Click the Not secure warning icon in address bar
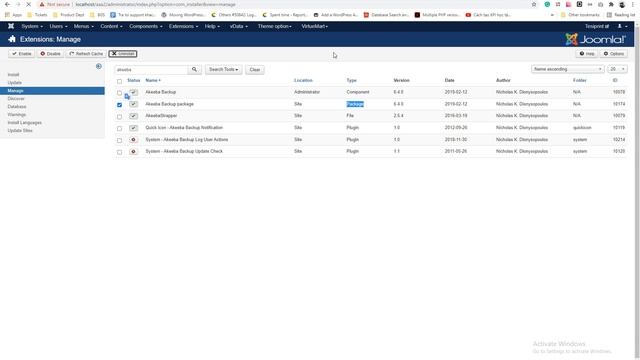 point(42,4)
